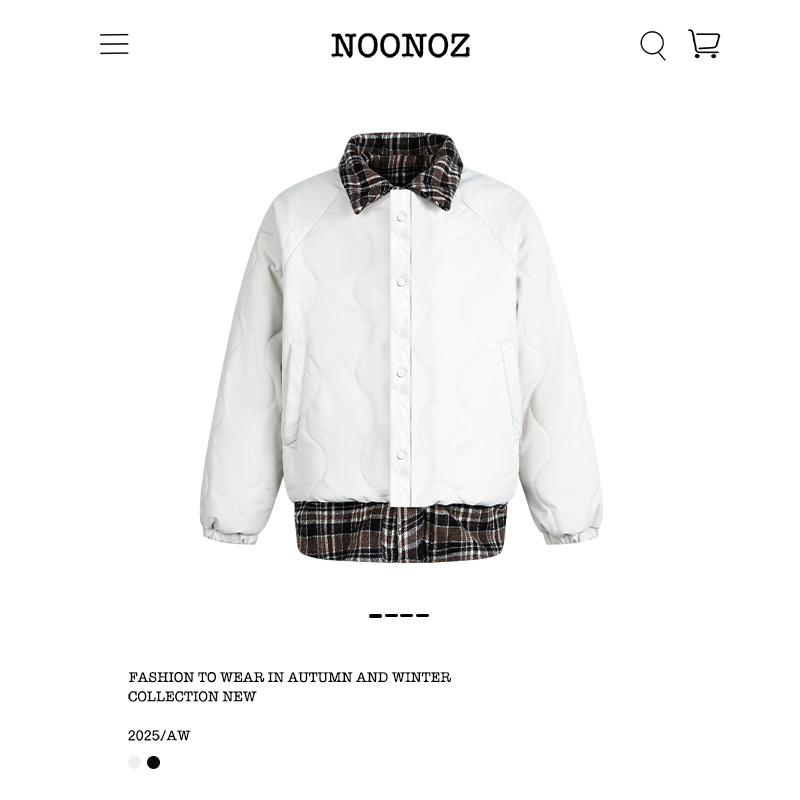Jump to the second carousel slide indicator
The image size is (800, 800).
391,616
